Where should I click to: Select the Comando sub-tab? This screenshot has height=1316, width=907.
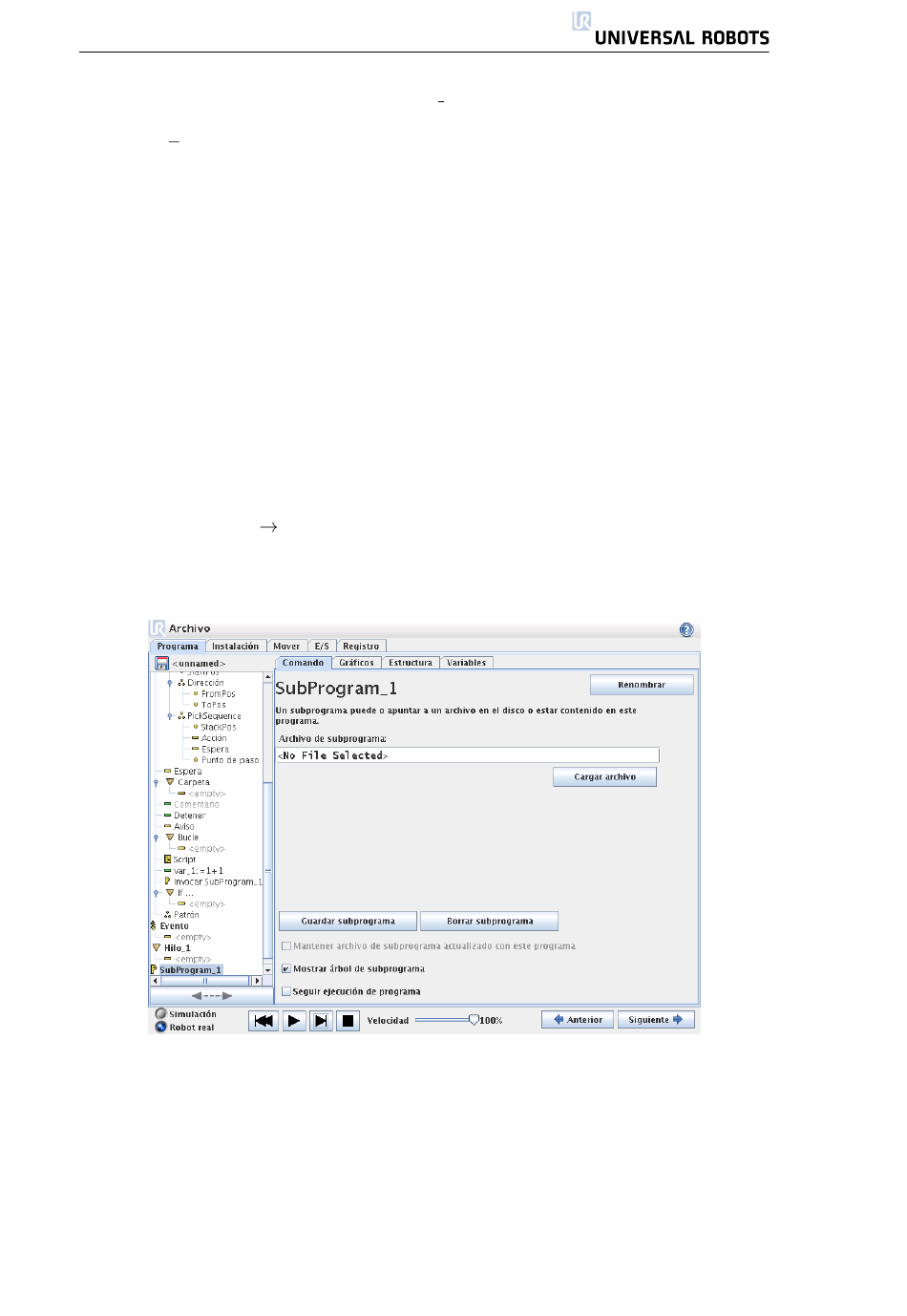pos(303,663)
